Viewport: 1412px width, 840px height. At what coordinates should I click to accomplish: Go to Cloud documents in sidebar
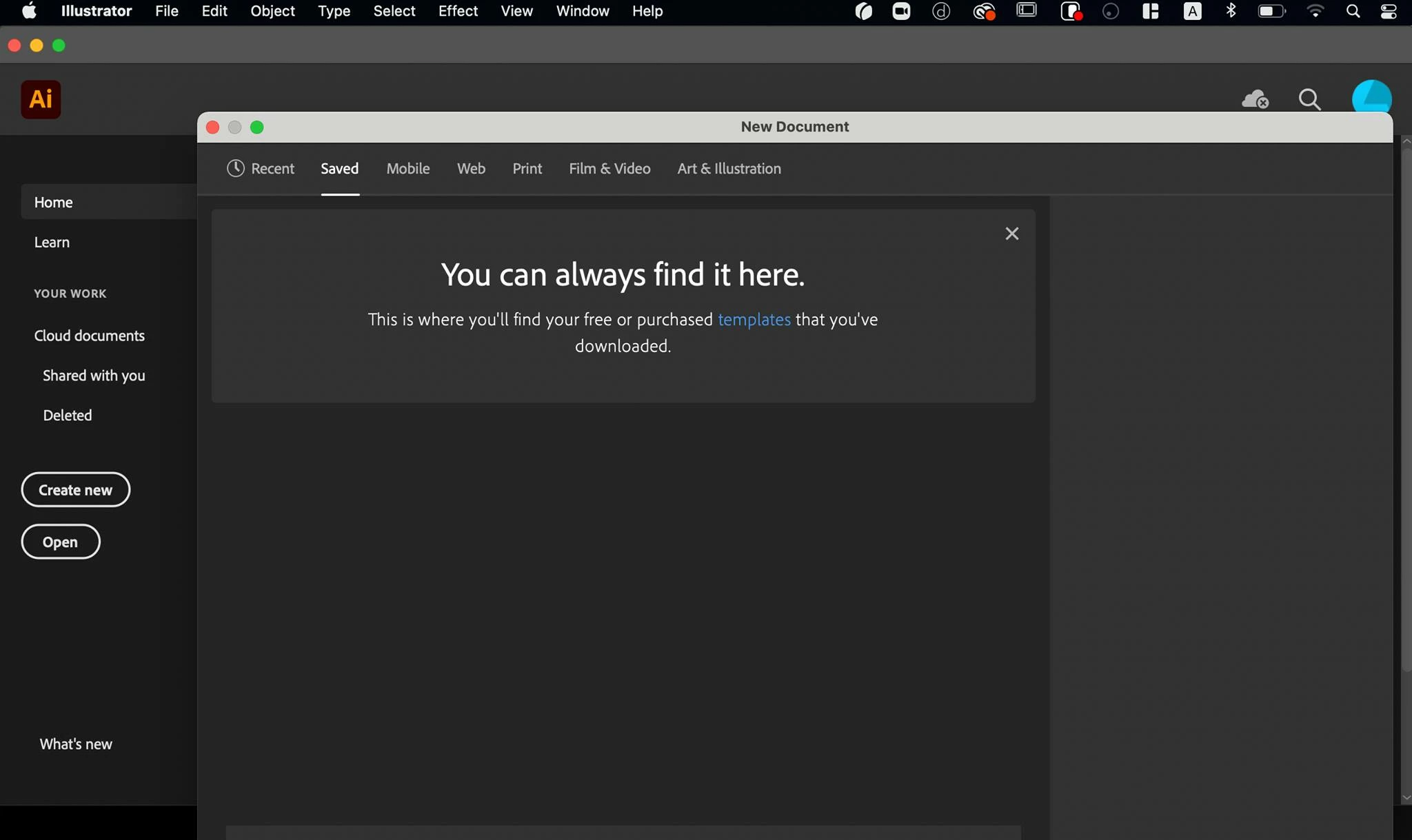click(90, 336)
